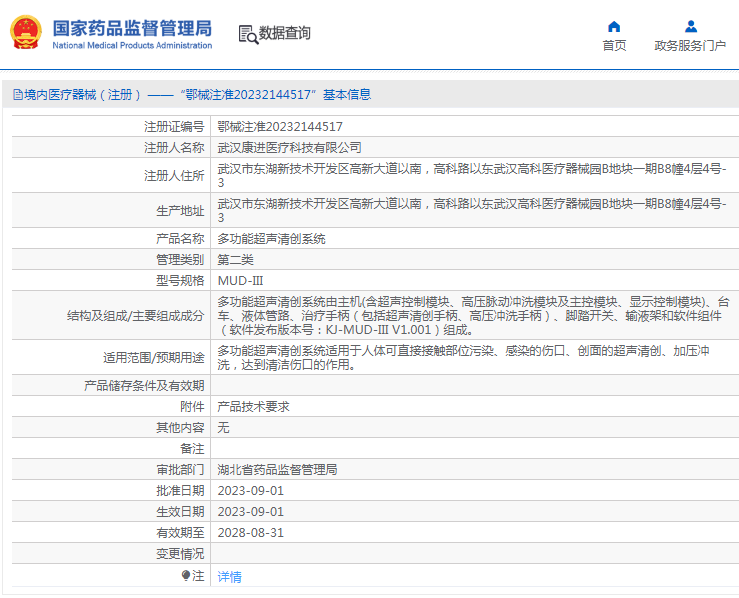Click the document icon before 境内医疗器械
Image resolution: width=739 pixels, height=598 pixels.
coord(18,95)
